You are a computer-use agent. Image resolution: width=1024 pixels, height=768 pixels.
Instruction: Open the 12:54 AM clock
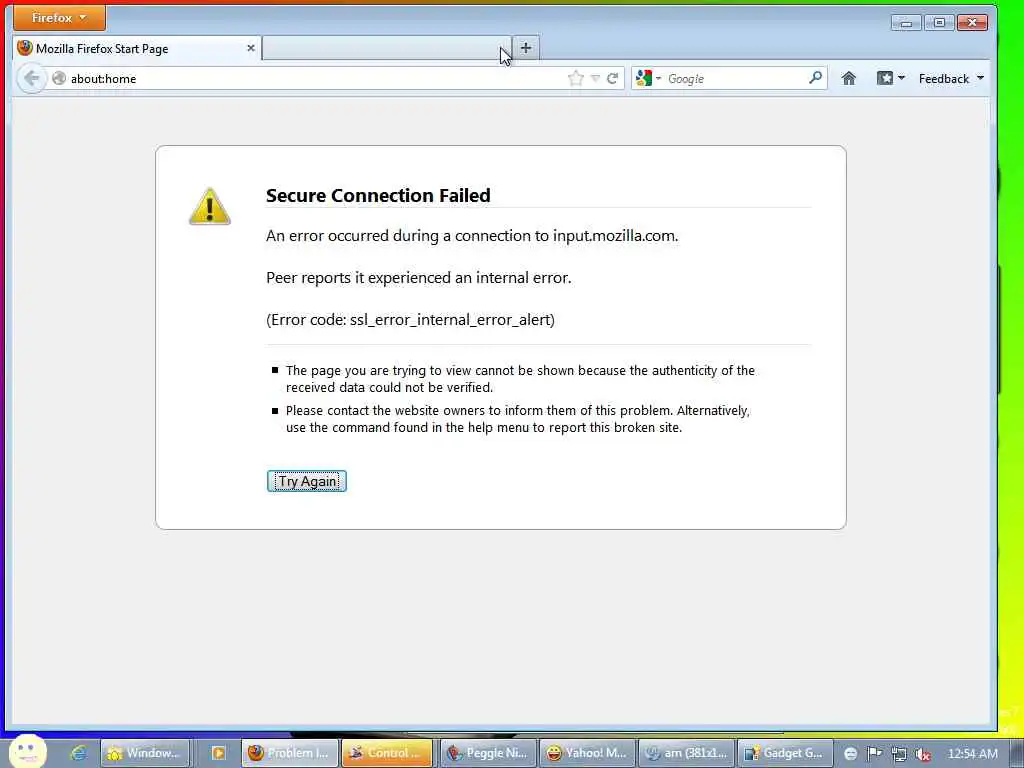point(973,754)
